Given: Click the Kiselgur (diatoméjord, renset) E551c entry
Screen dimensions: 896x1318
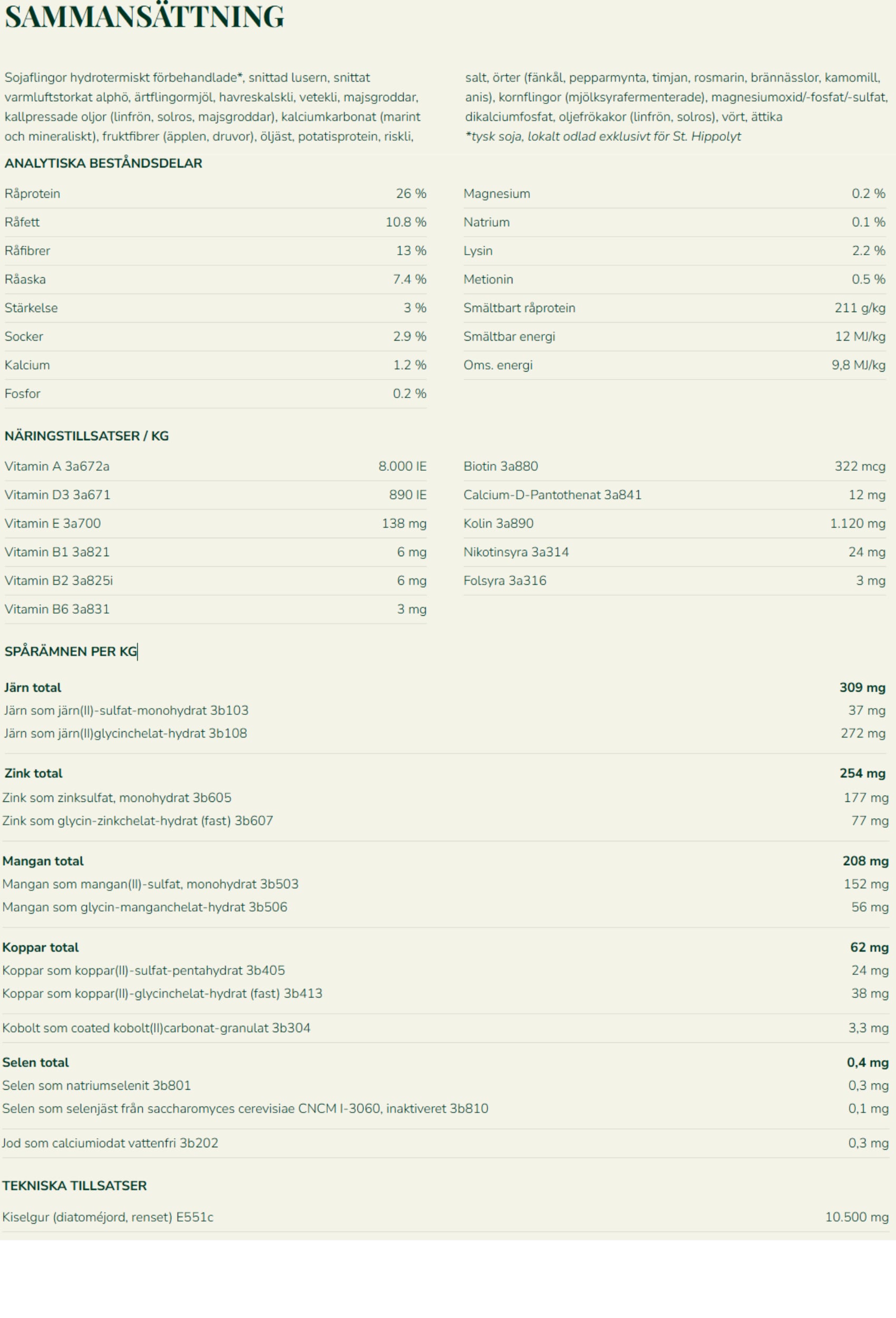Looking at the screenshot, I should (x=108, y=1217).
